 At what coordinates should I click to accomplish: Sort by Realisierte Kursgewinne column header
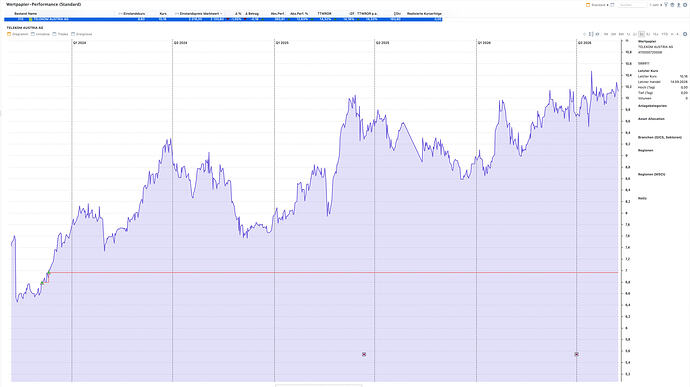pos(424,14)
